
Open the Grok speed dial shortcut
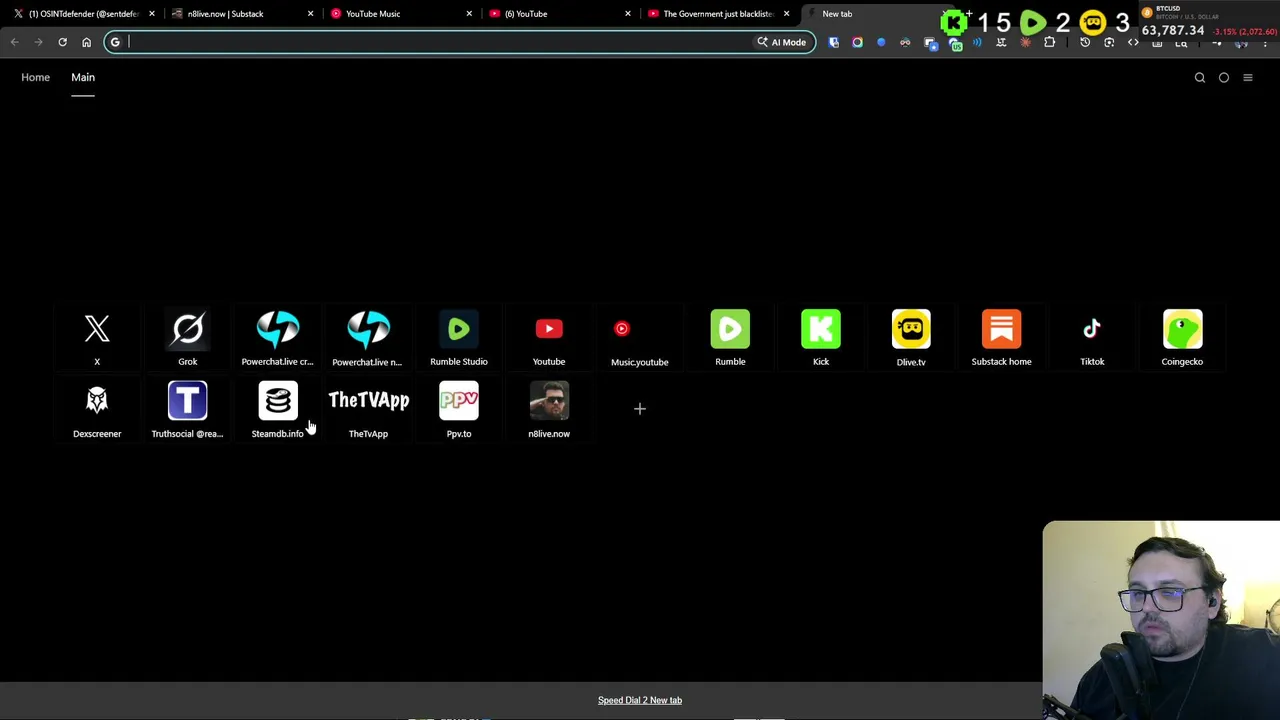coord(187,338)
